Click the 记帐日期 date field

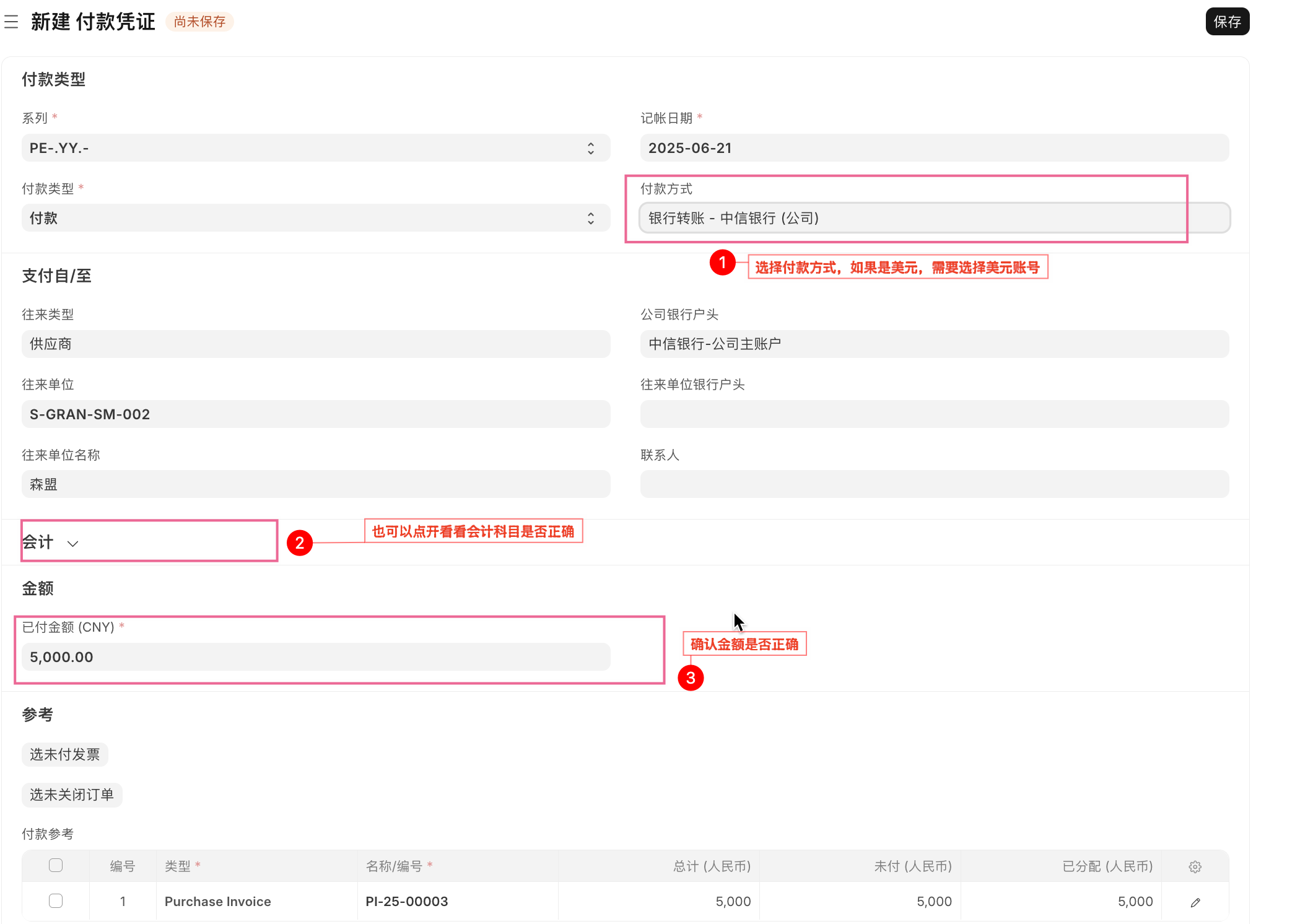point(934,148)
